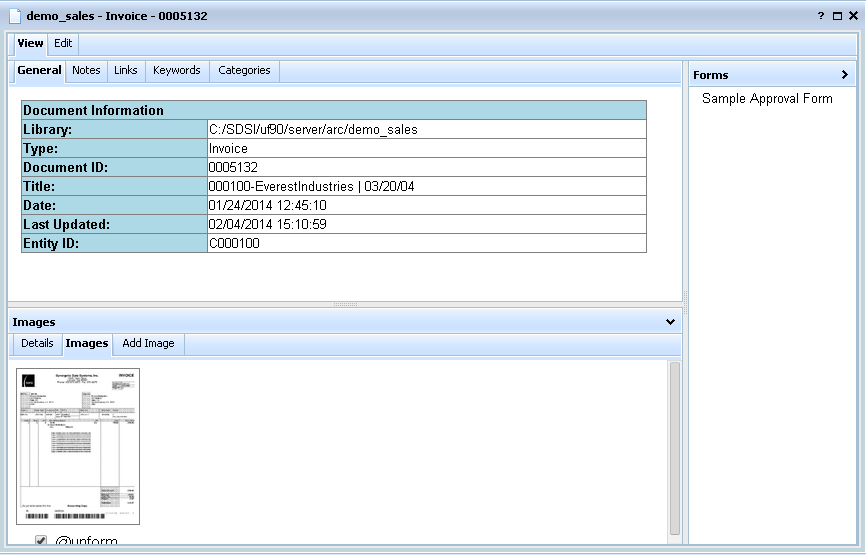Open the invoice thumbnail image
866x555 pixels.
coord(78,446)
